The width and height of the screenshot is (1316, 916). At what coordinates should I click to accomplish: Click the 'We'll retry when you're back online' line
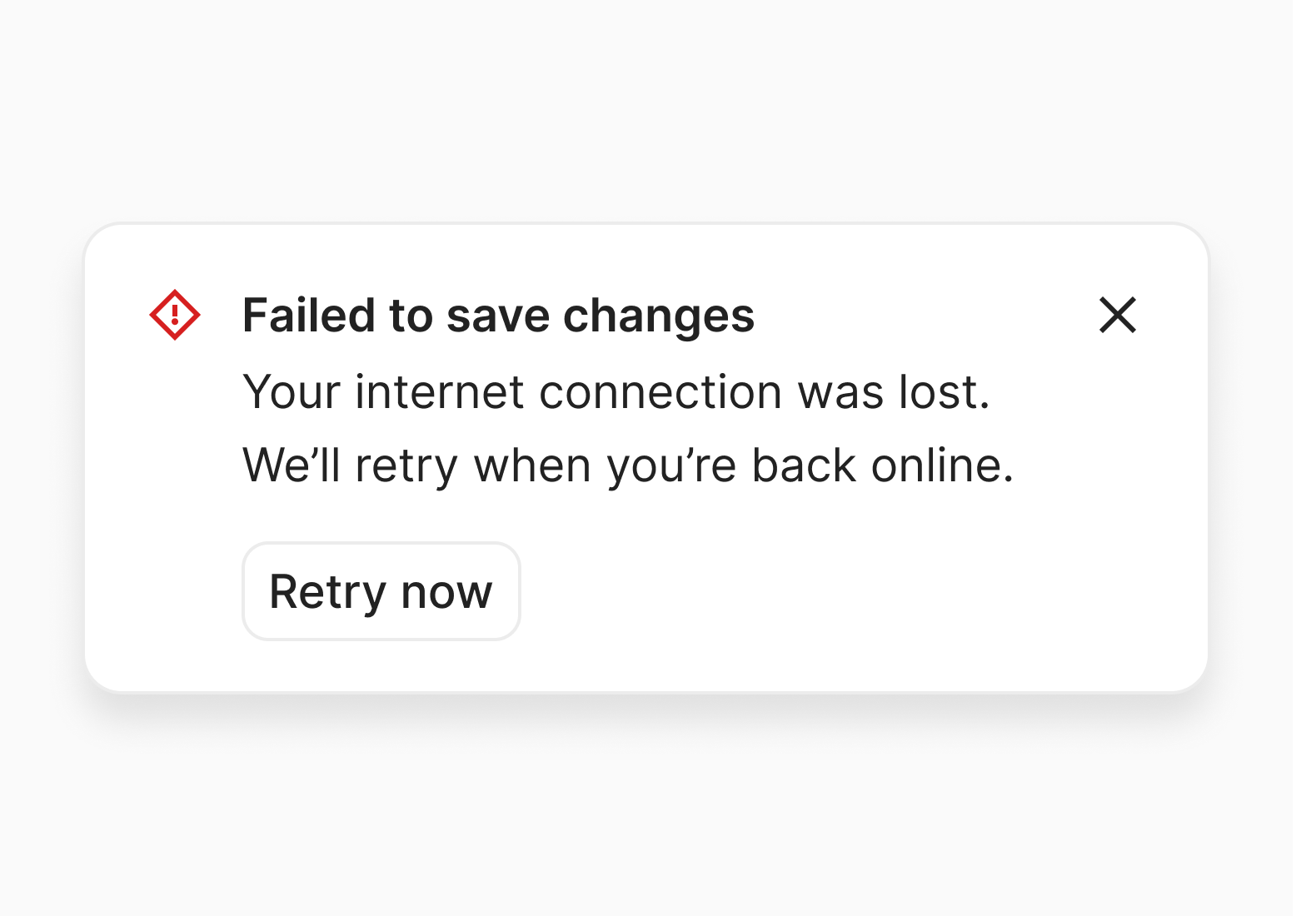(628, 465)
